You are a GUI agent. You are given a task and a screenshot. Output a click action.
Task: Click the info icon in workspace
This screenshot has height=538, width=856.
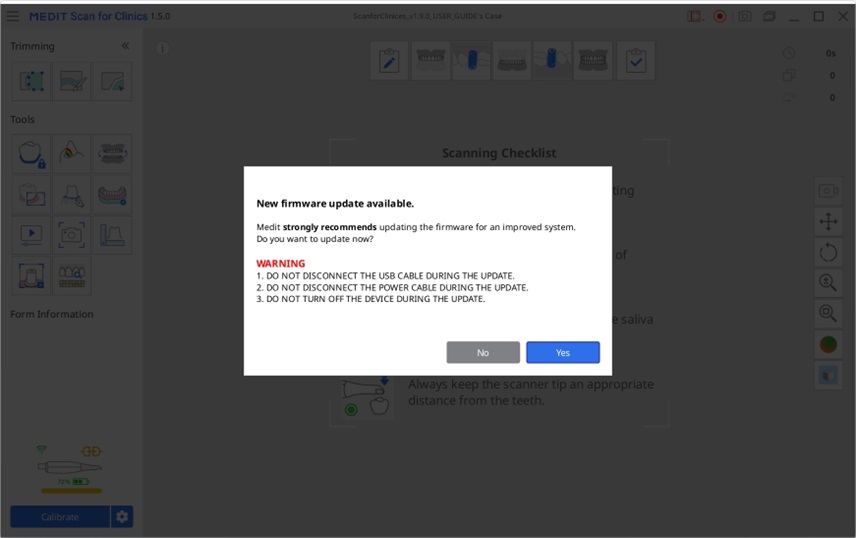163,48
